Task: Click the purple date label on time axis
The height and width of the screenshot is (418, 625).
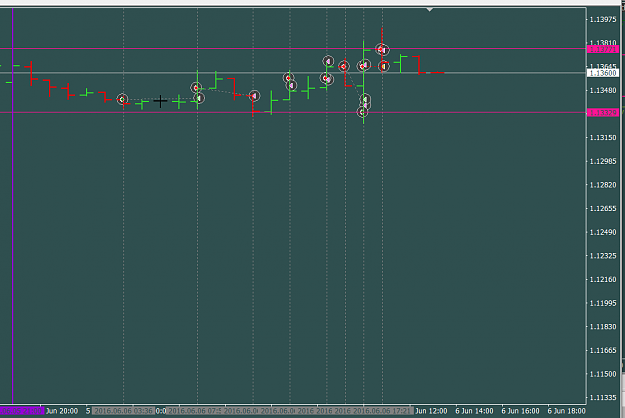Action: click(21, 411)
